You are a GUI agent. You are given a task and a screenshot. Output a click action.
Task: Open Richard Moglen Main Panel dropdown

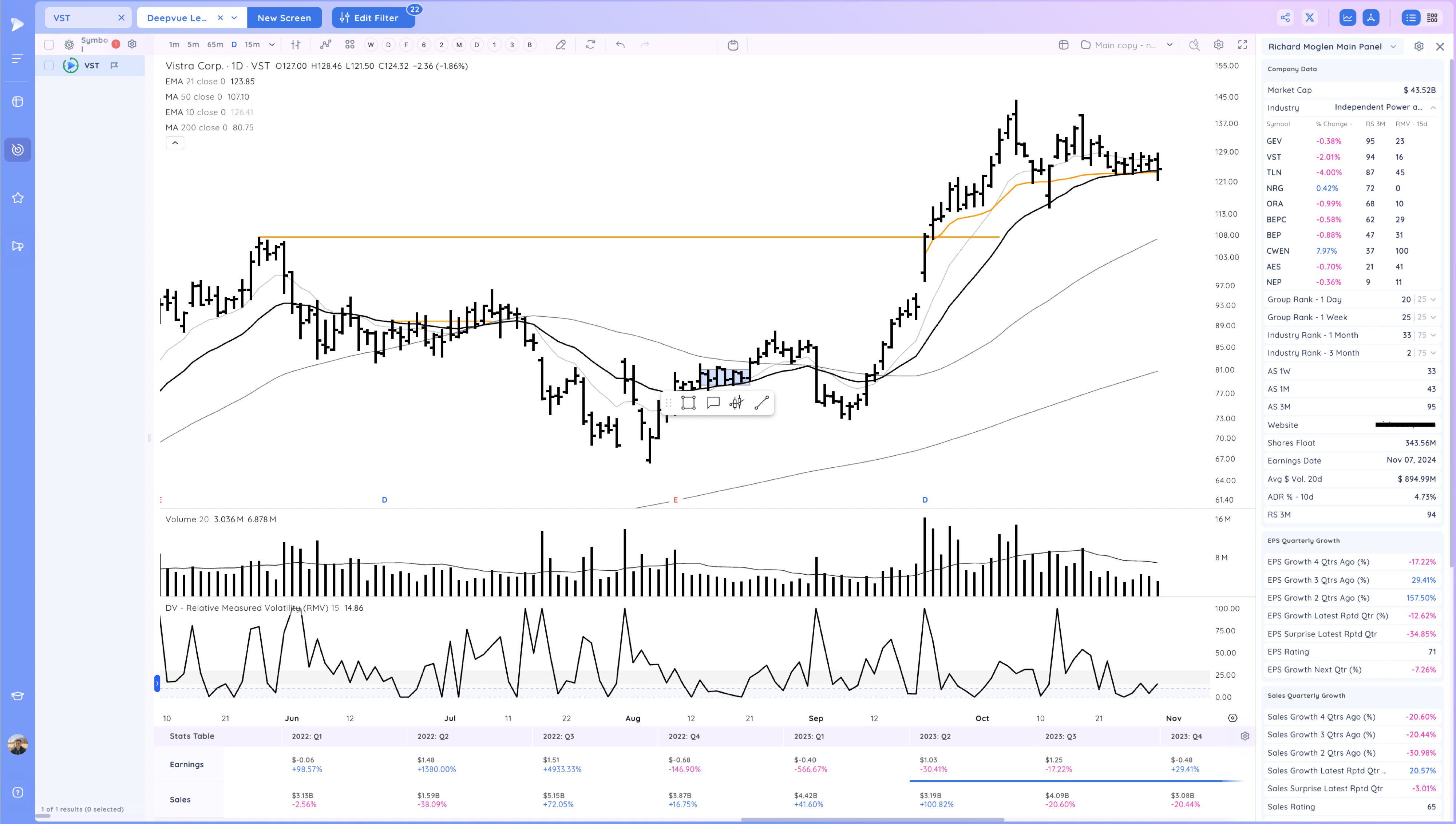pos(1393,47)
